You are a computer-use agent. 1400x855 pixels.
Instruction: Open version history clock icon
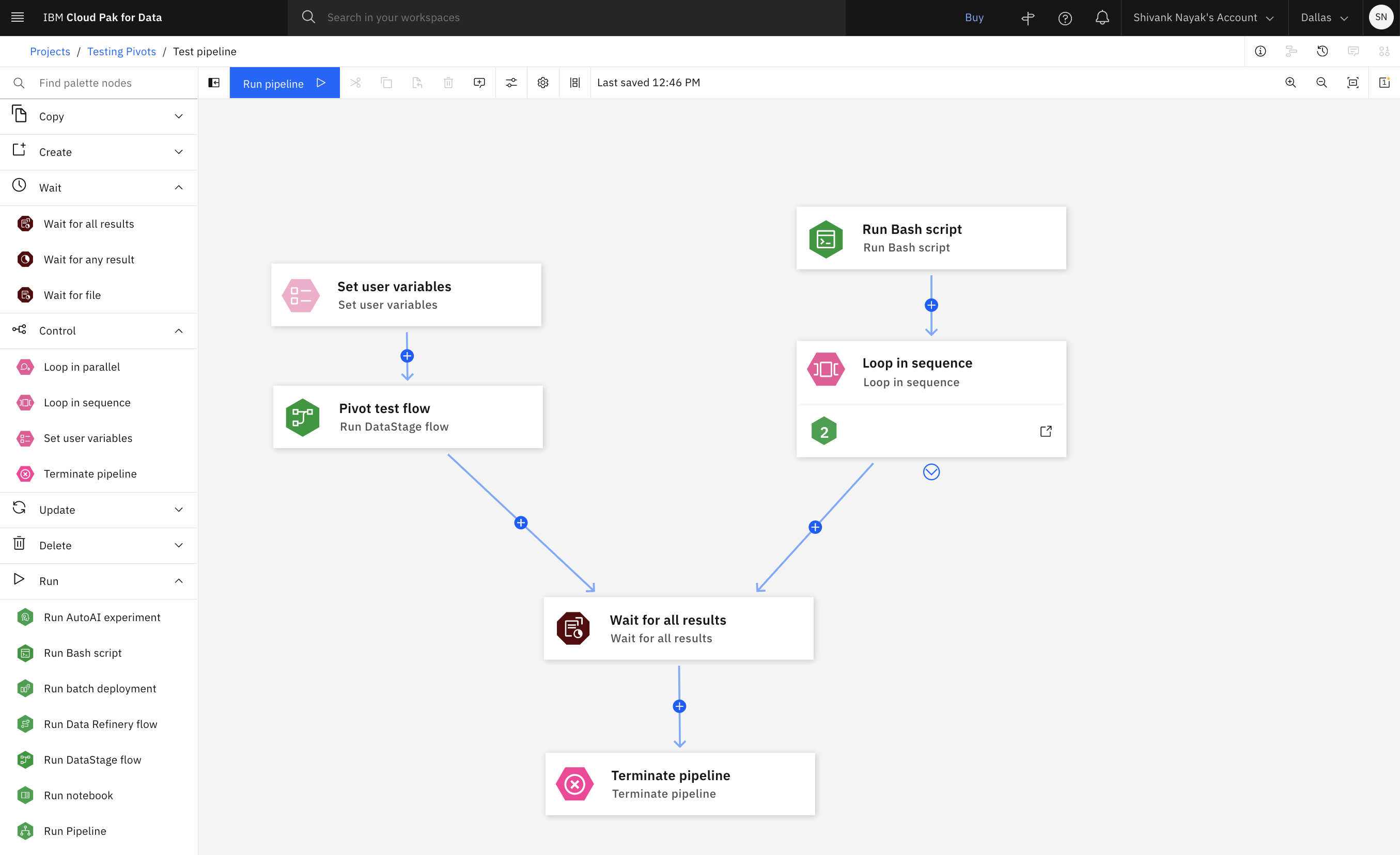(1322, 52)
